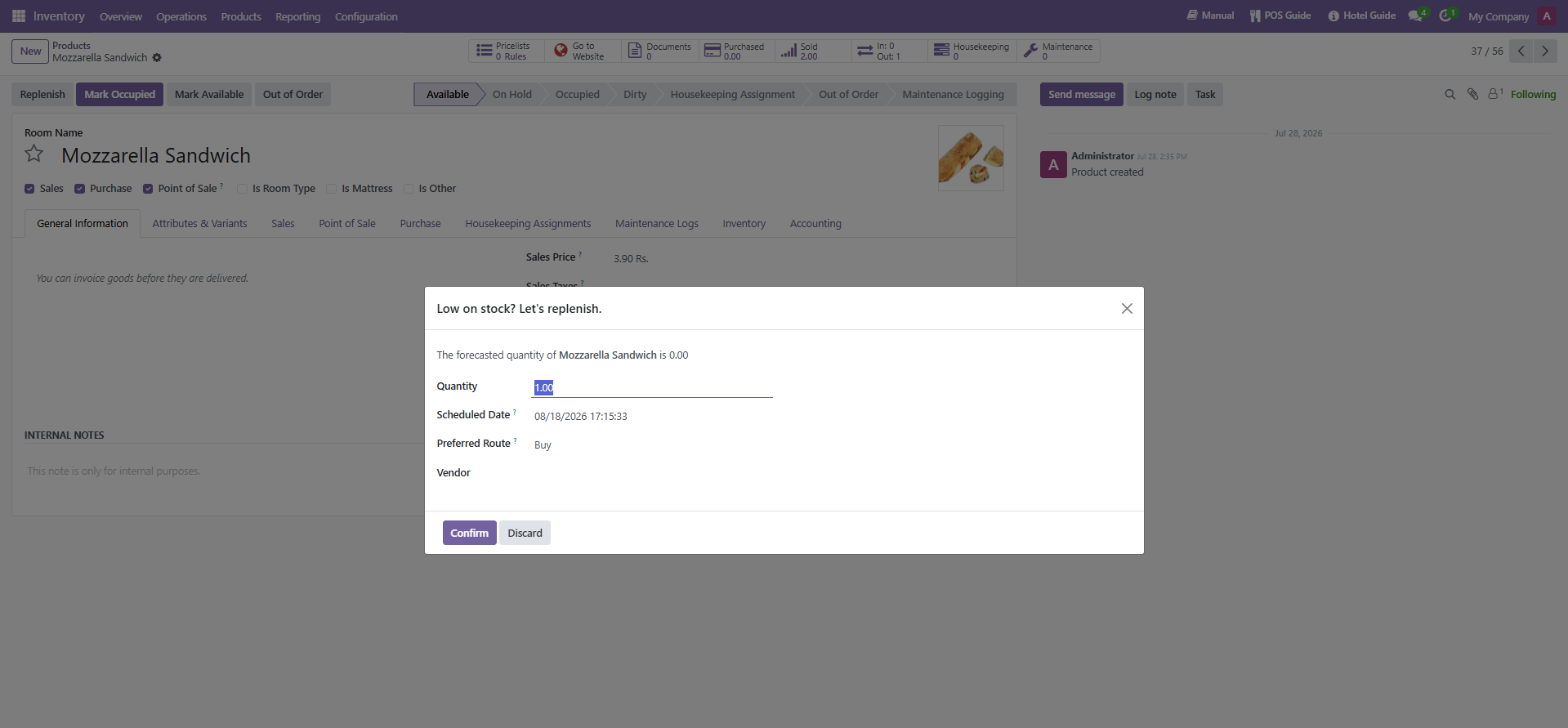Close the replenish dialog with X
The image size is (1568, 728).
point(1127,308)
